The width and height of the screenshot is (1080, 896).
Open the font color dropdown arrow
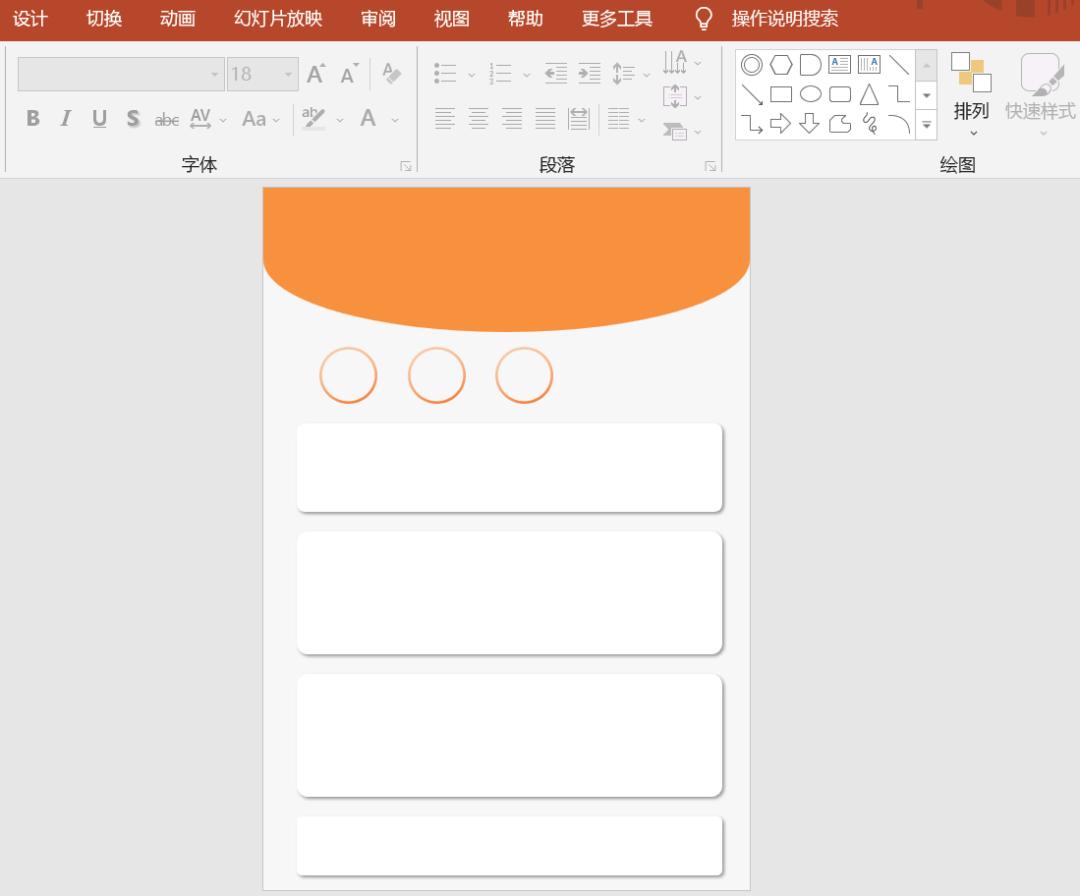[395, 120]
